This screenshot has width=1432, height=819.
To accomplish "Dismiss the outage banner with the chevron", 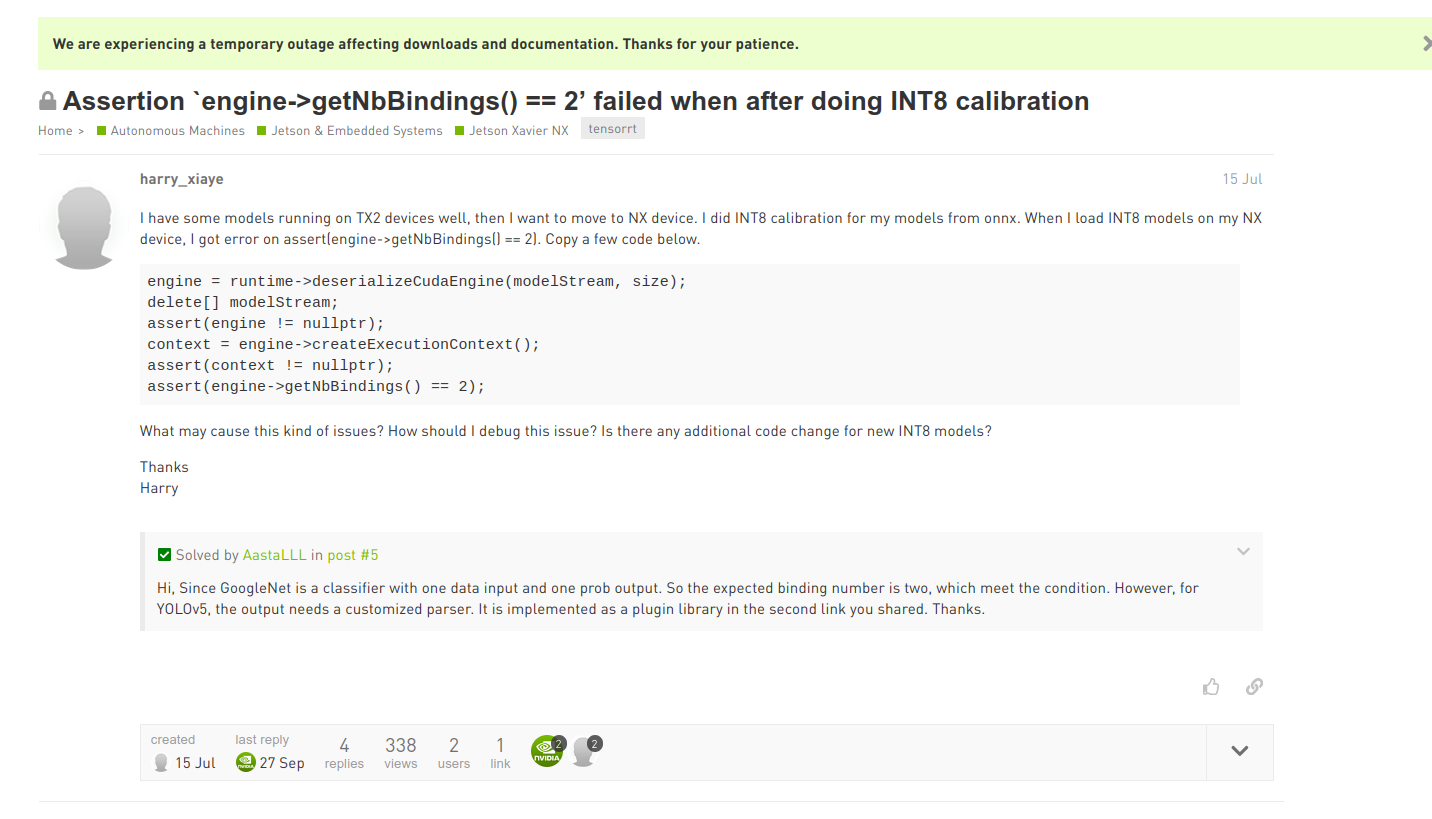I will click(x=1427, y=43).
